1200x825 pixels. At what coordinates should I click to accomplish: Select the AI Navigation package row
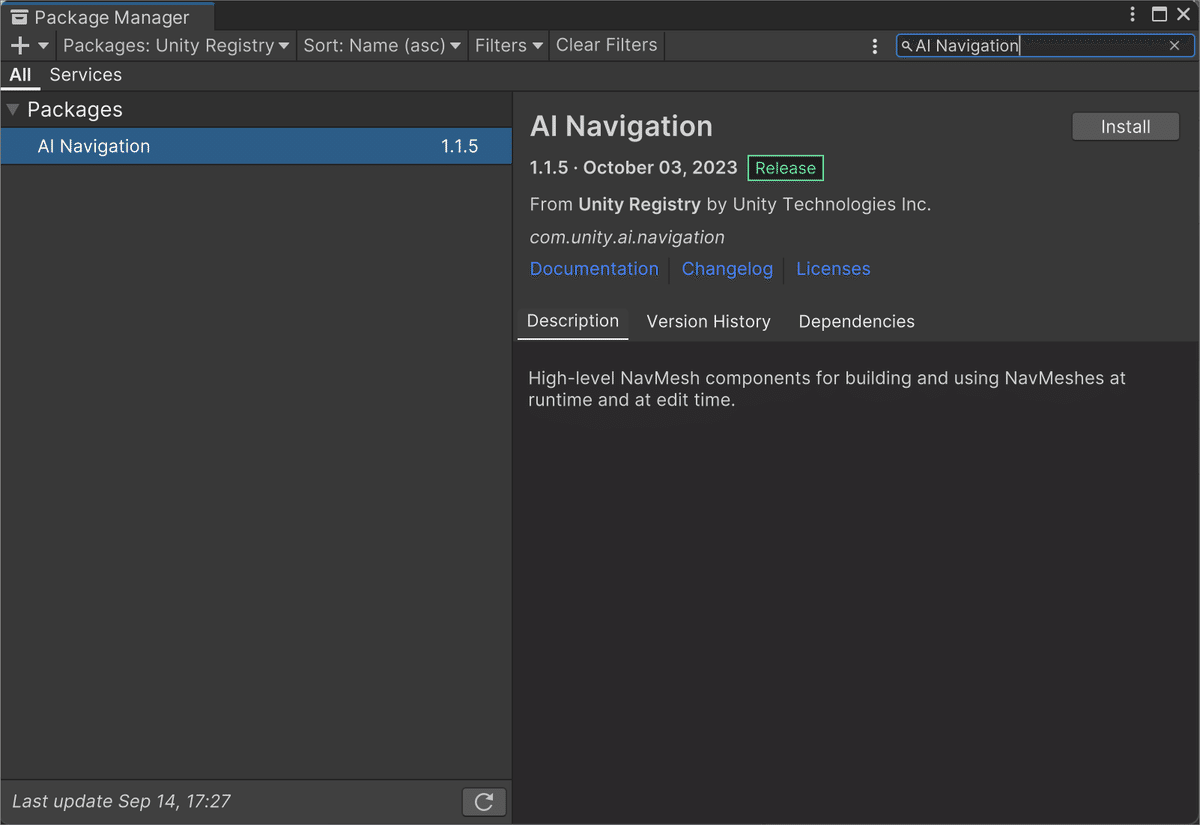click(256, 146)
